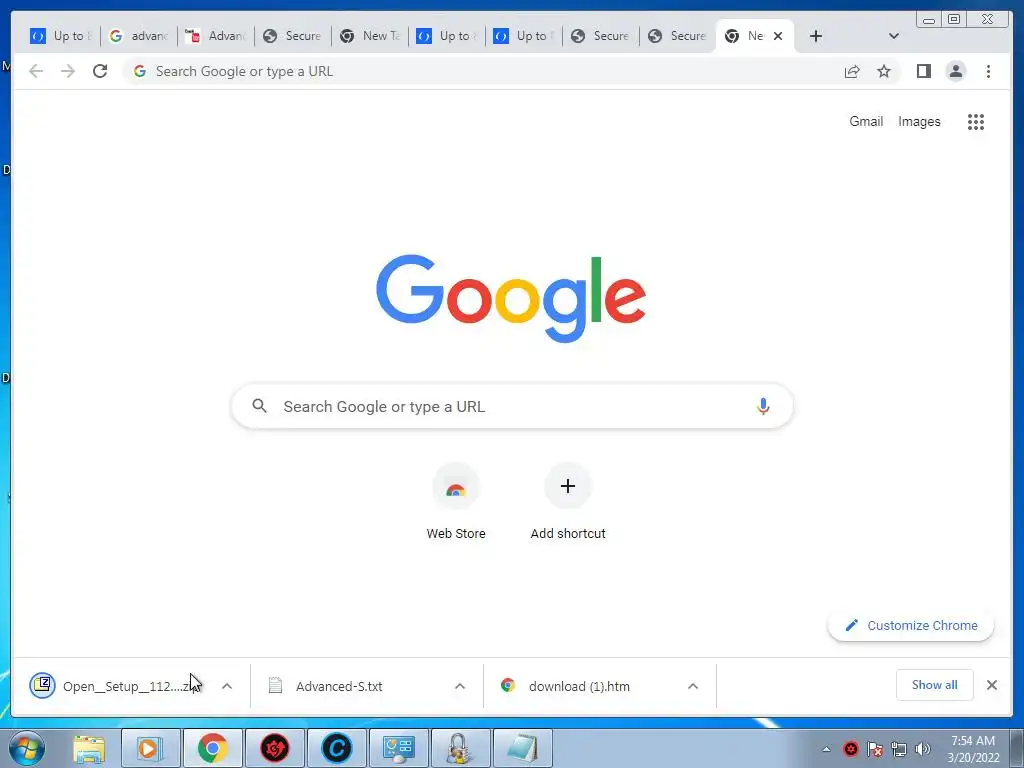The image size is (1024, 768).
Task: Open Windows Media Player from taskbar
Action: (150, 748)
